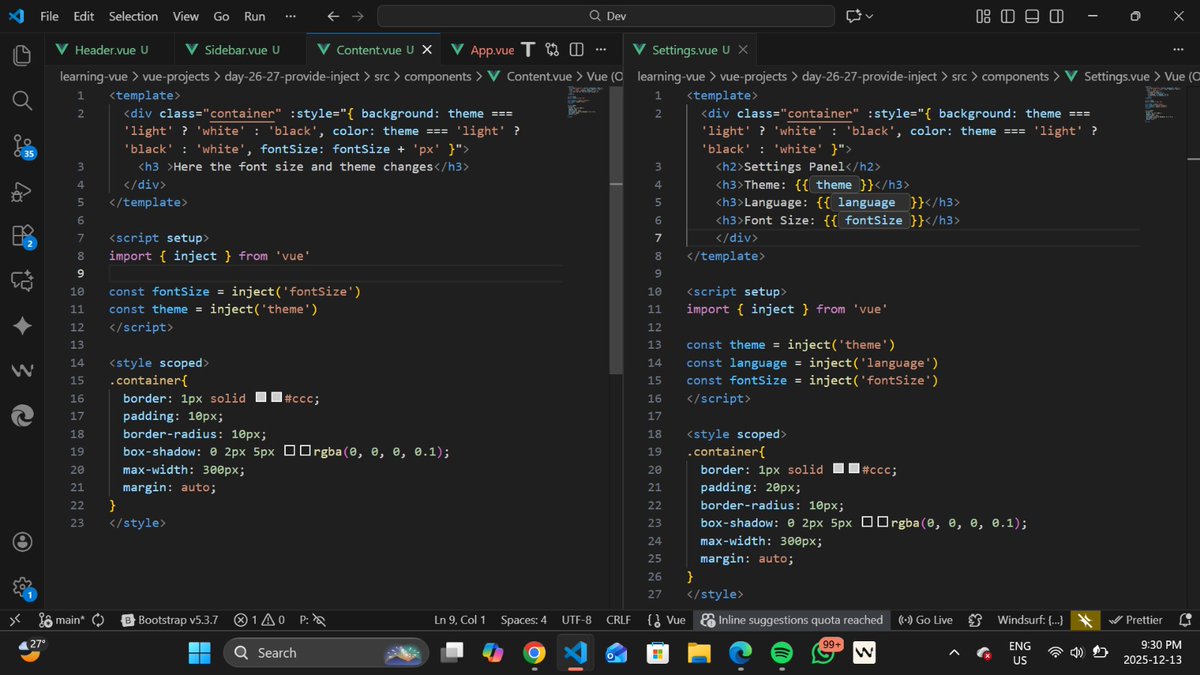This screenshot has width=1200, height=675.
Task: Click the main branch in status bar
Action: coord(62,620)
